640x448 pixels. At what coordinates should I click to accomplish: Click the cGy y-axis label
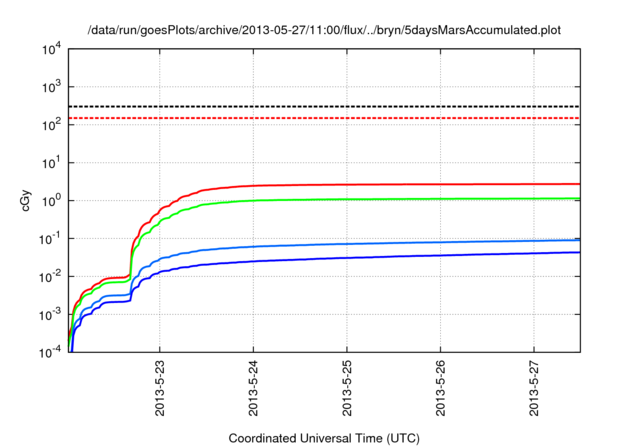click(26, 201)
